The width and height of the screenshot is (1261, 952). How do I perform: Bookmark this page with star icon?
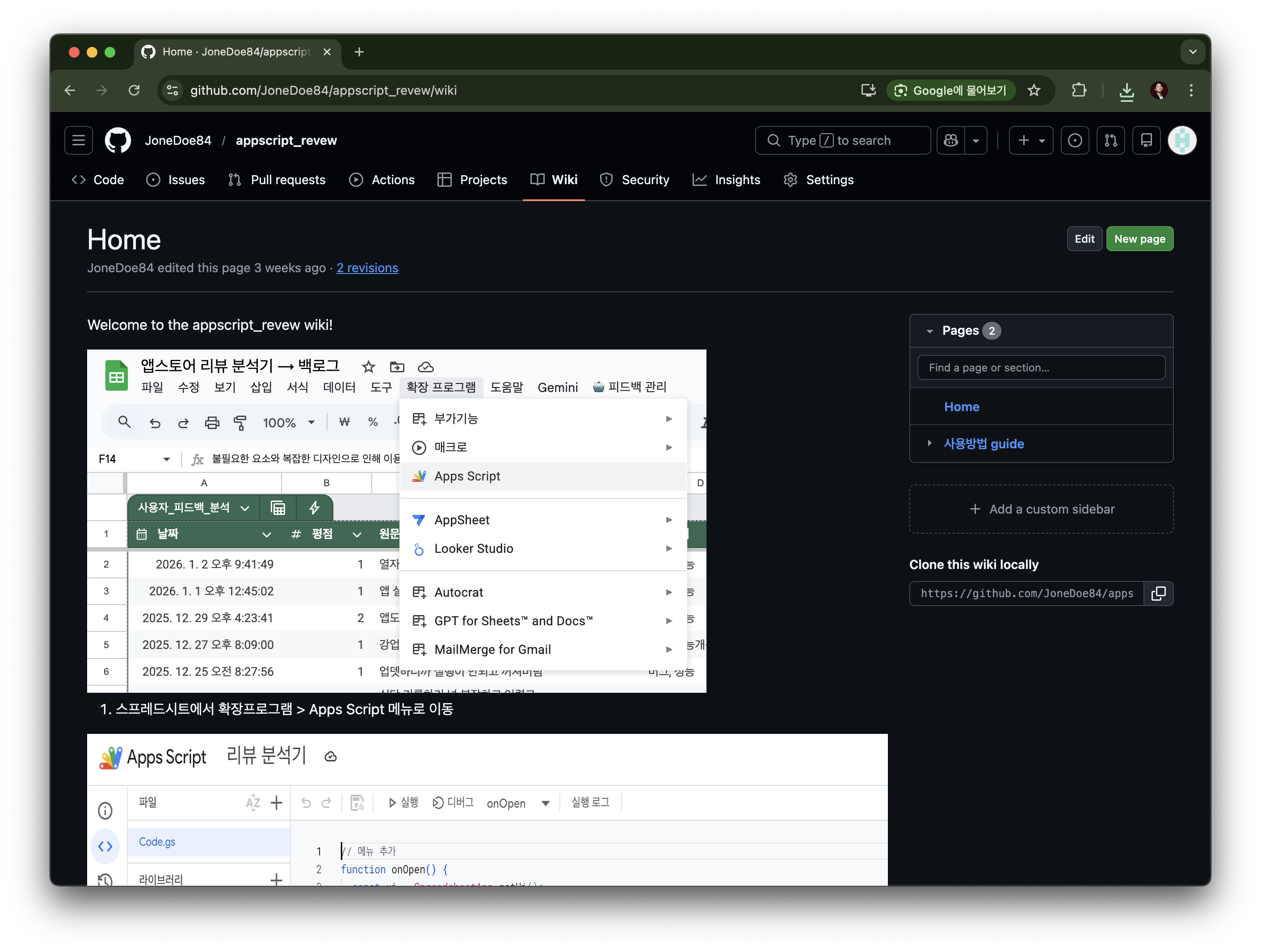(x=1034, y=90)
